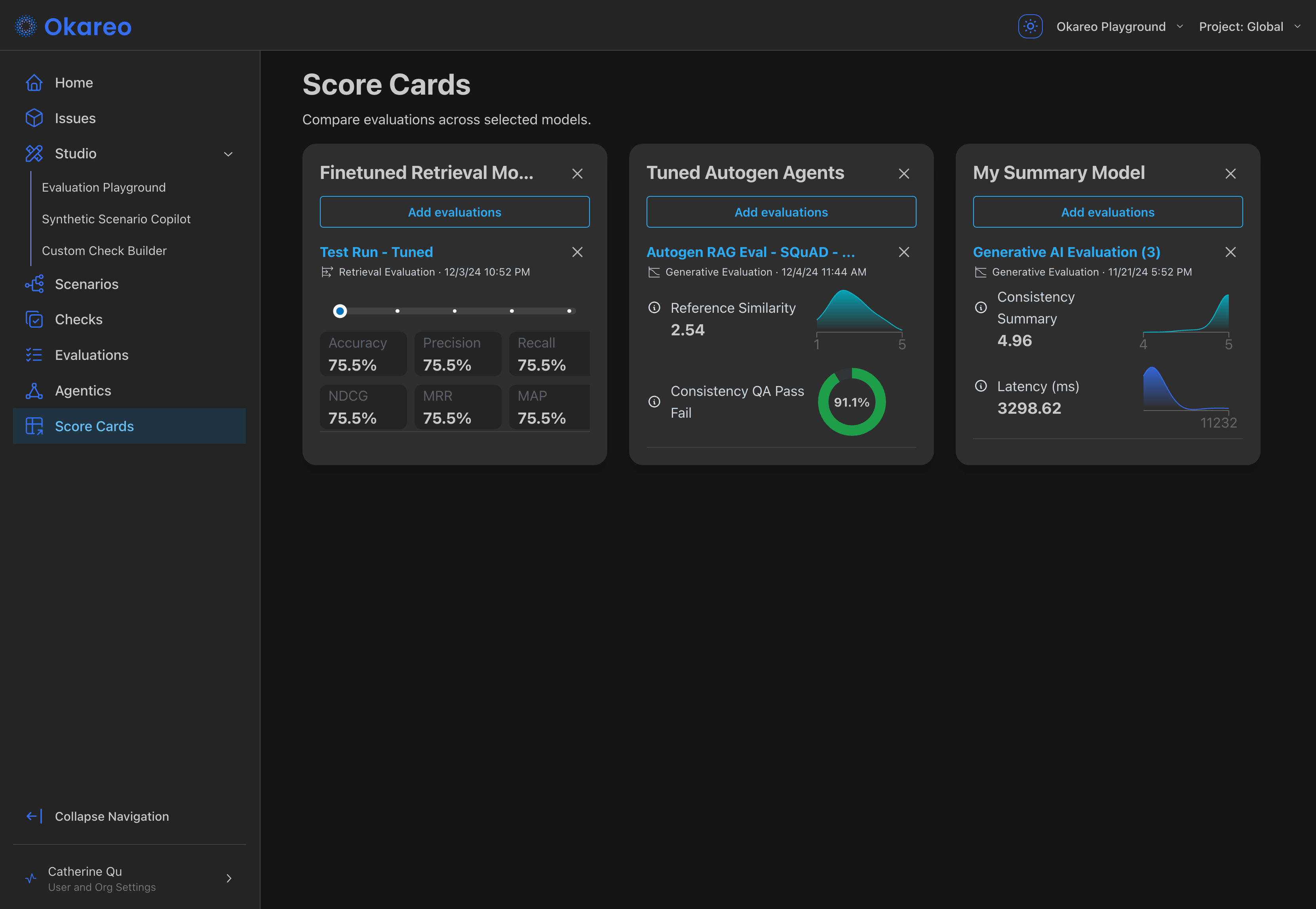Add evaluations to Tuned Autogen Agents
1316x909 pixels.
coord(781,212)
